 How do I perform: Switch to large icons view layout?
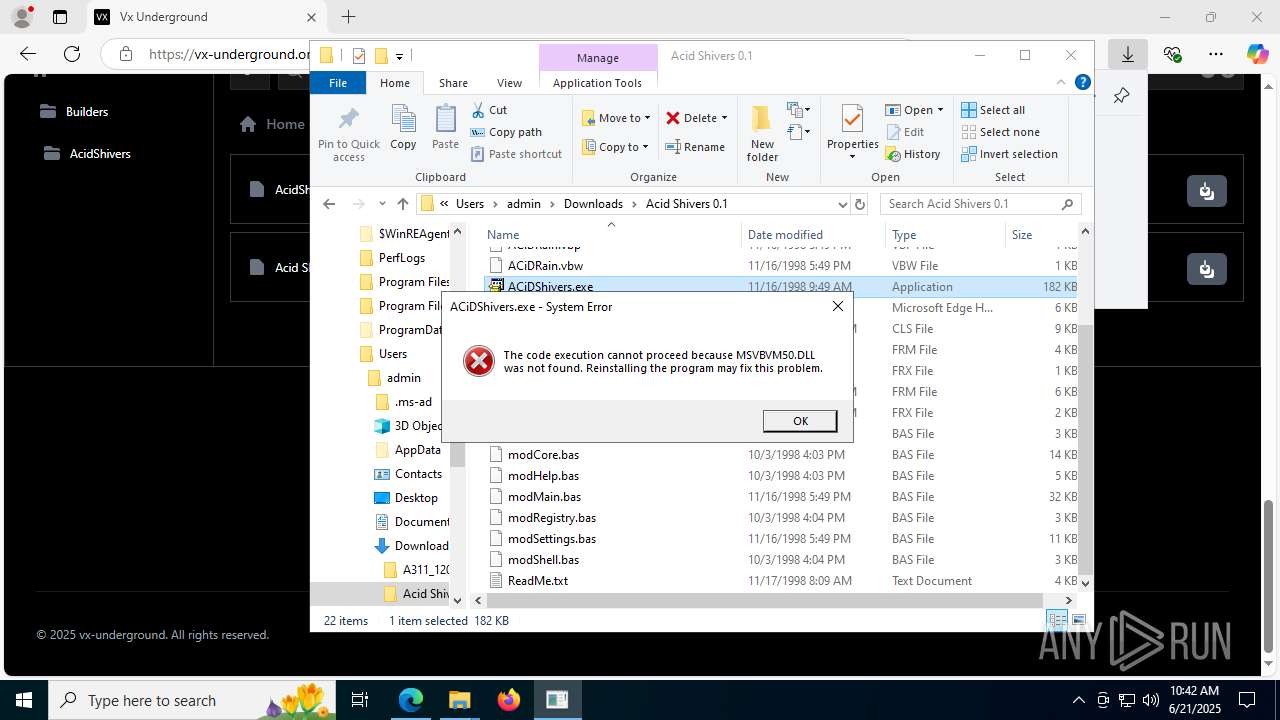tap(1078, 621)
